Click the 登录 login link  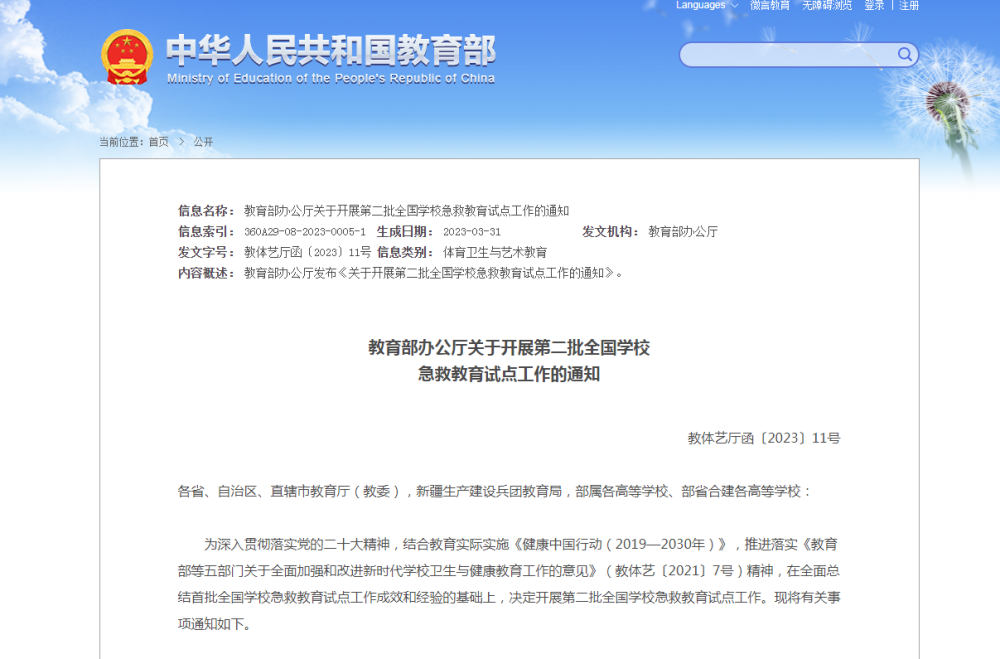pos(874,5)
